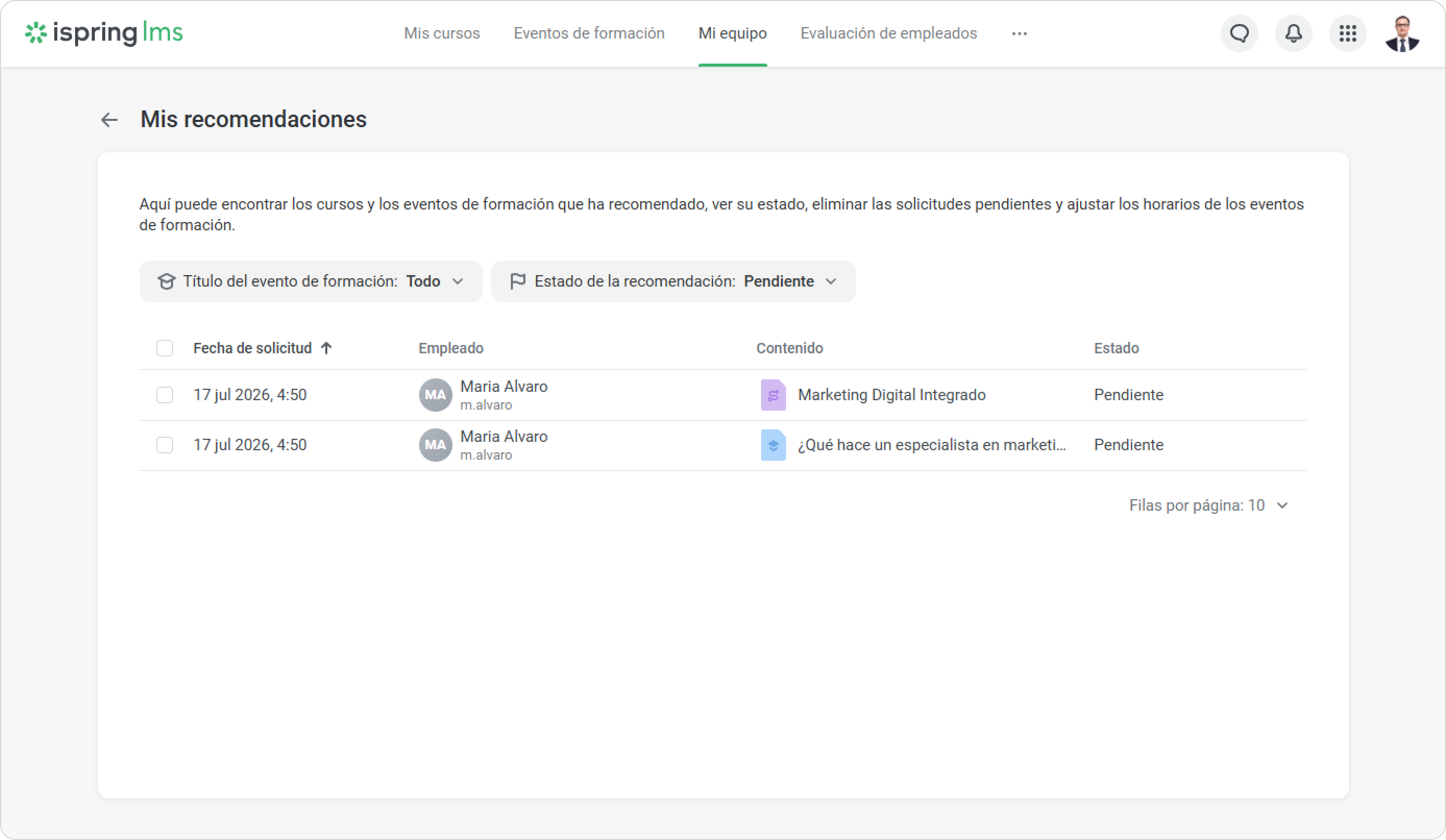Click the user profile avatar

1402,33
